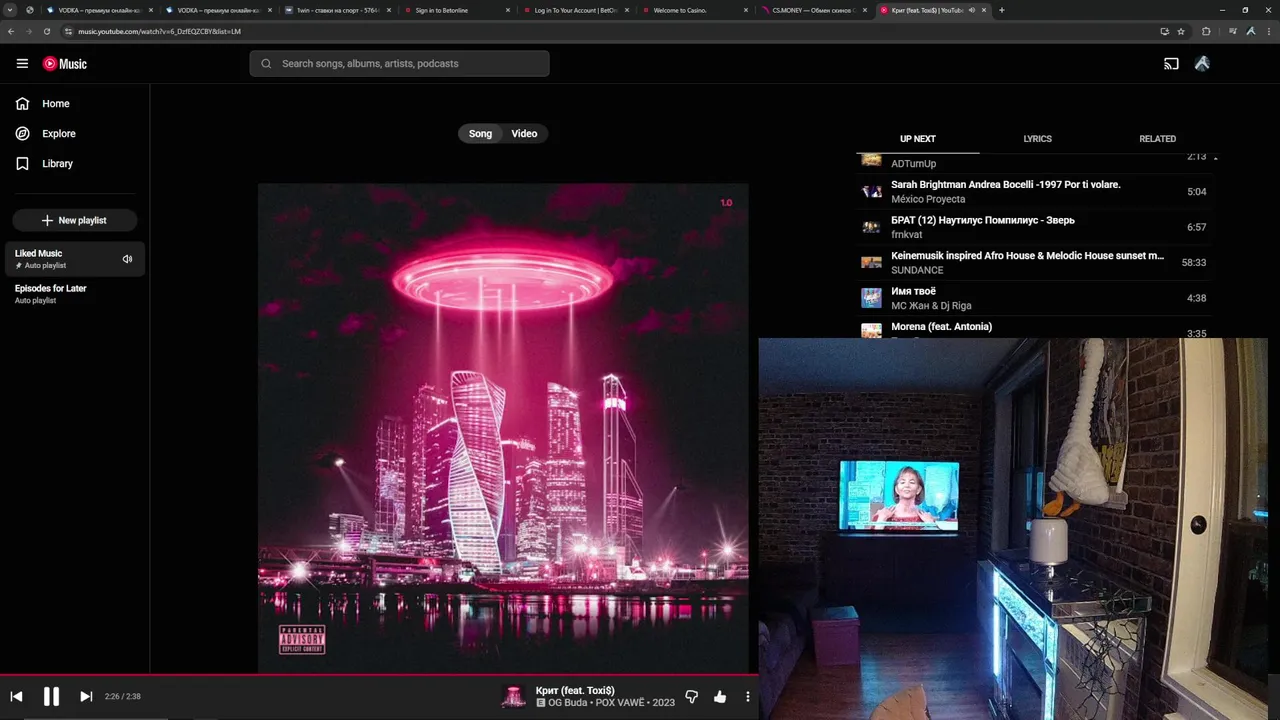
Task: Open the Liked Music playlist
Action: tap(75, 259)
